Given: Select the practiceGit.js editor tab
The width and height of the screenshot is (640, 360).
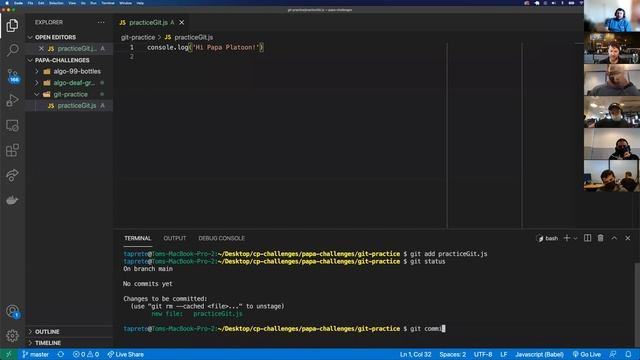Looking at the screenshot, I should pyautogui.click(x=148, y=22).
